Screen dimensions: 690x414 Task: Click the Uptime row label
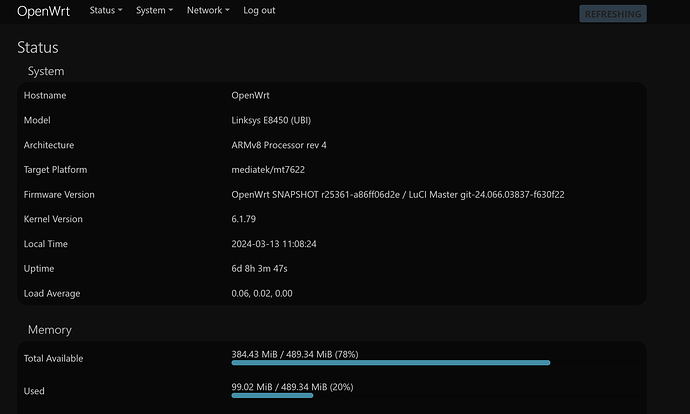click(x=39, y=268)
